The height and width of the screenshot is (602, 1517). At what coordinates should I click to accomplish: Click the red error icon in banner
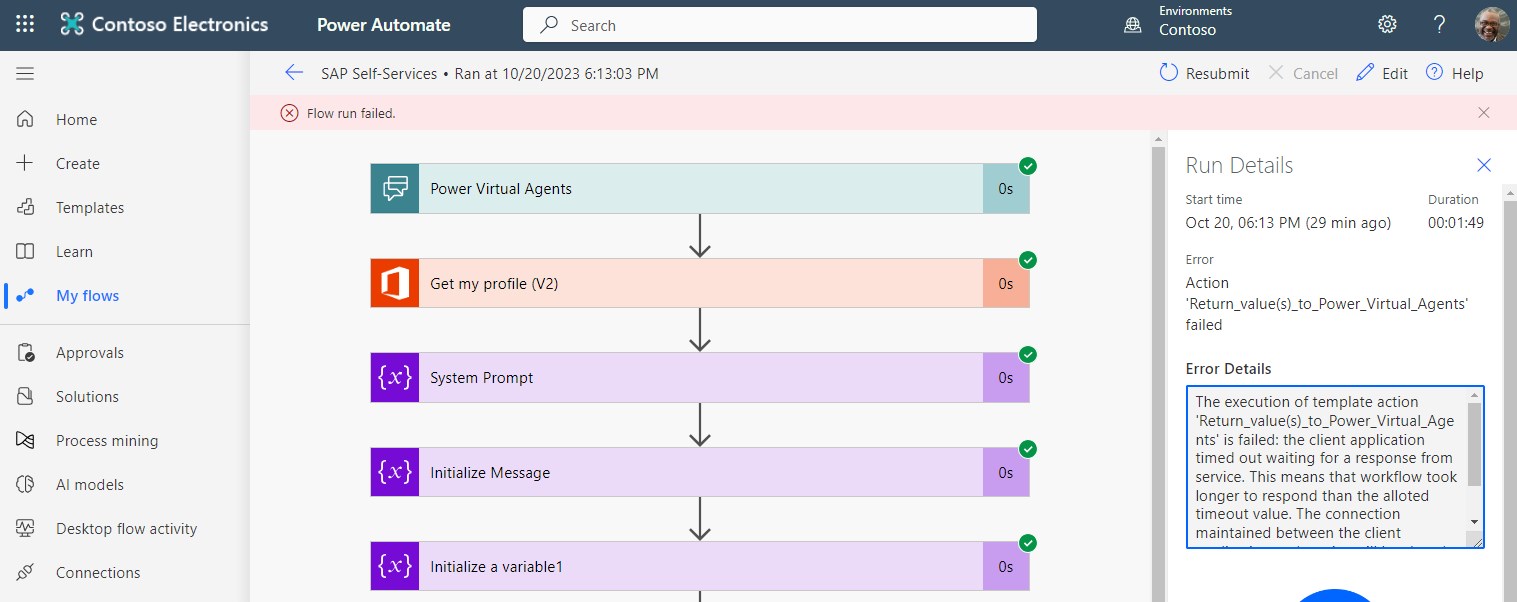coord(289,113)
